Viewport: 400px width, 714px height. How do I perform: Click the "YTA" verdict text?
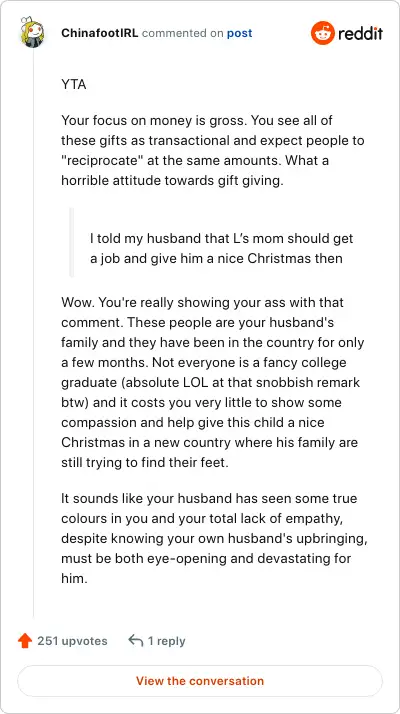[74, 85]
